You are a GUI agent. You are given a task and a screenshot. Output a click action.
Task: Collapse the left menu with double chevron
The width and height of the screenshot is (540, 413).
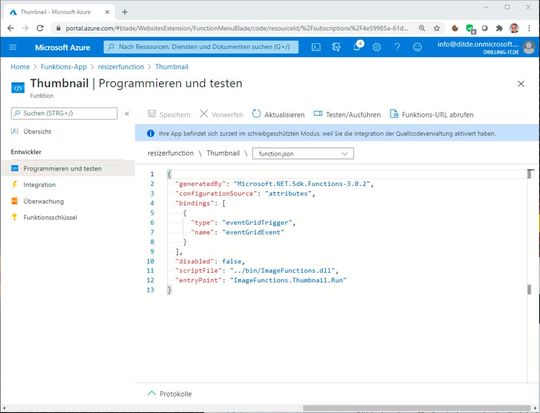click(x=127, y=113)
